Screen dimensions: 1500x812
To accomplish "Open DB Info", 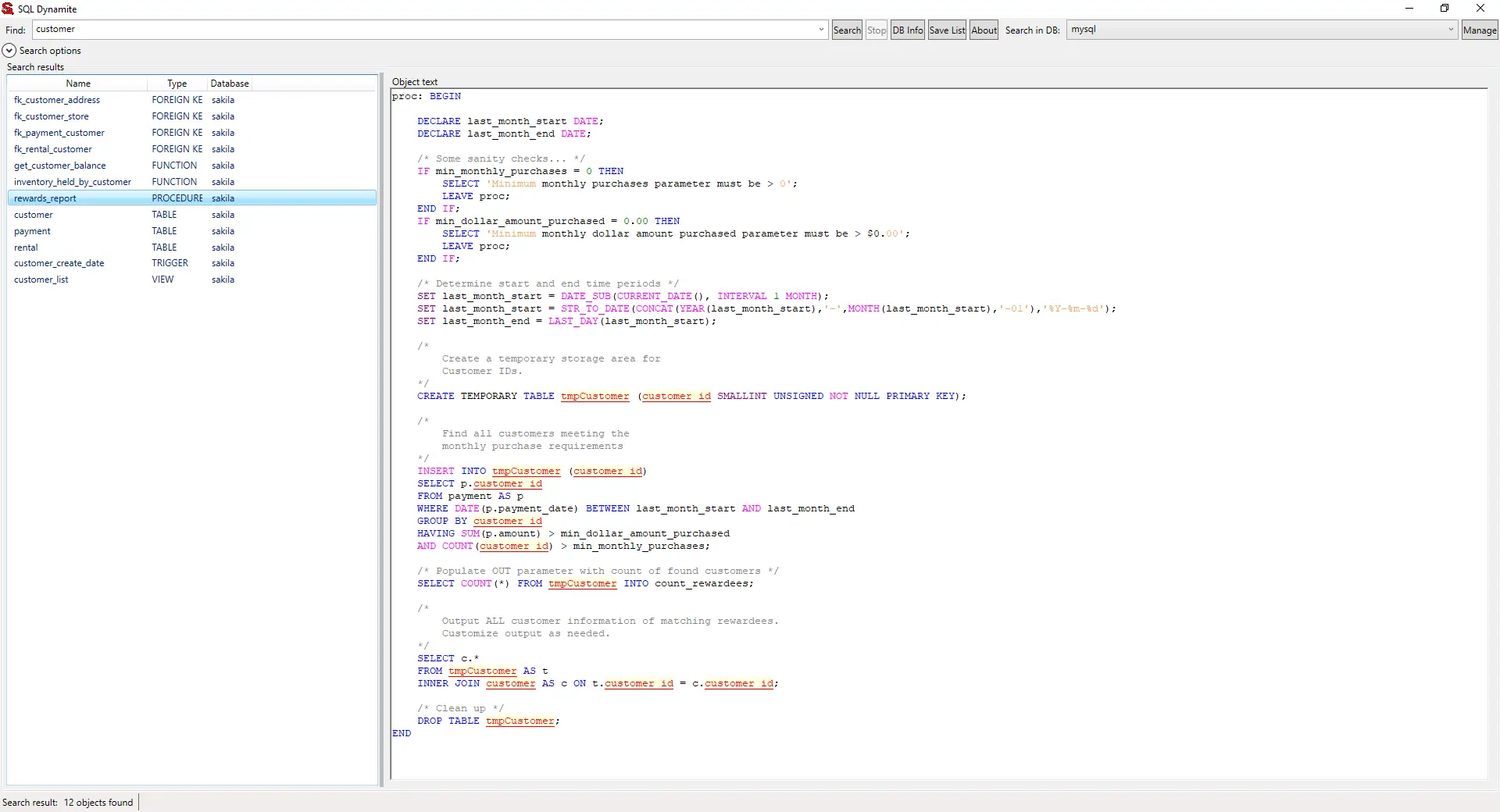I will tap(907, 30).
